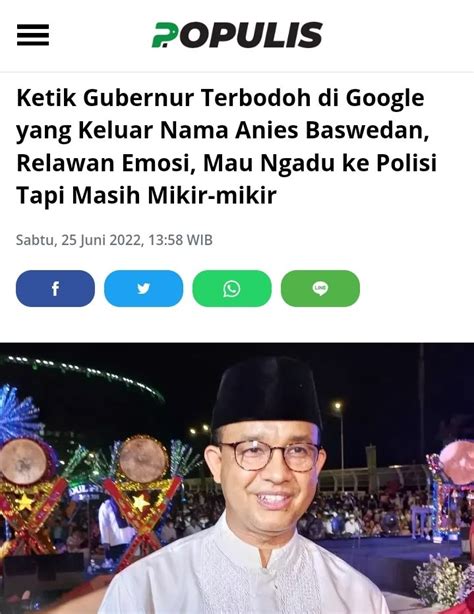This screenshot has width=474, height=614.
Task: Send the article via WhatsApp
Action: (x=232, y=289)
